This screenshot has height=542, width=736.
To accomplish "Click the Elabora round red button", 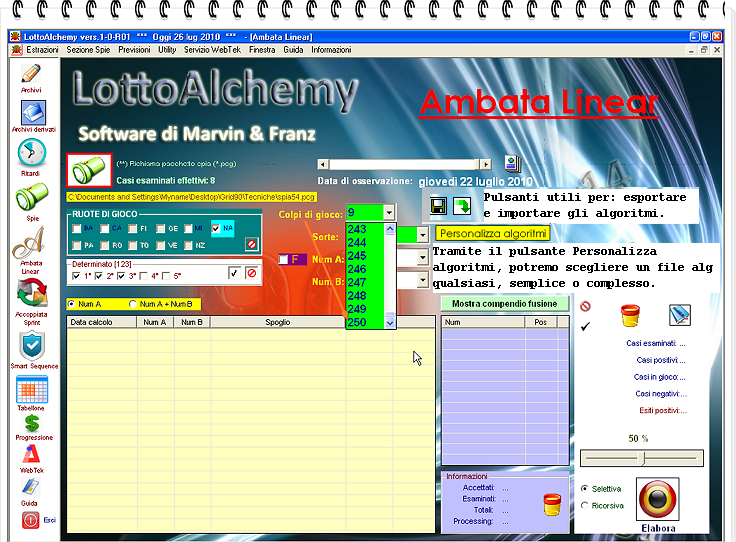I will point(658,499).
